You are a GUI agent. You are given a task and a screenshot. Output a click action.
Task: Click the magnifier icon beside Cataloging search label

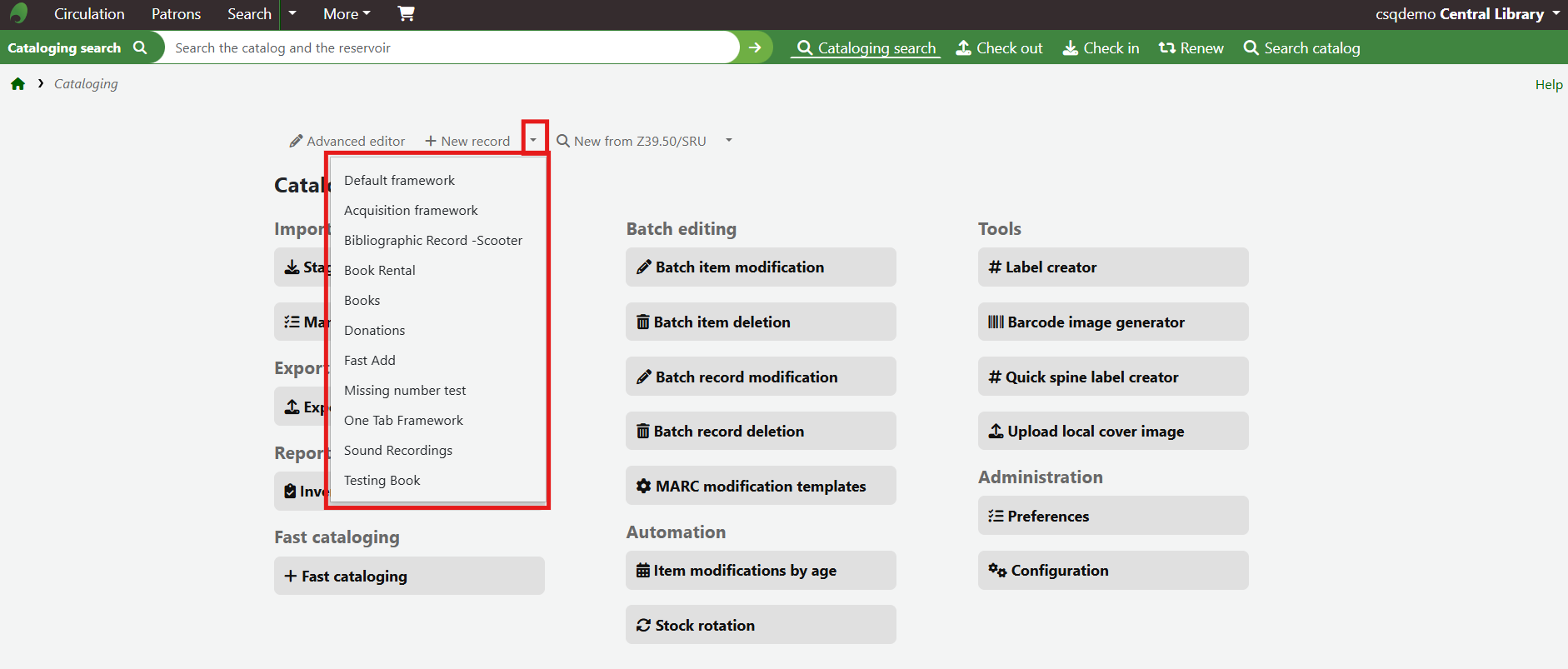(x=140, y=47)
